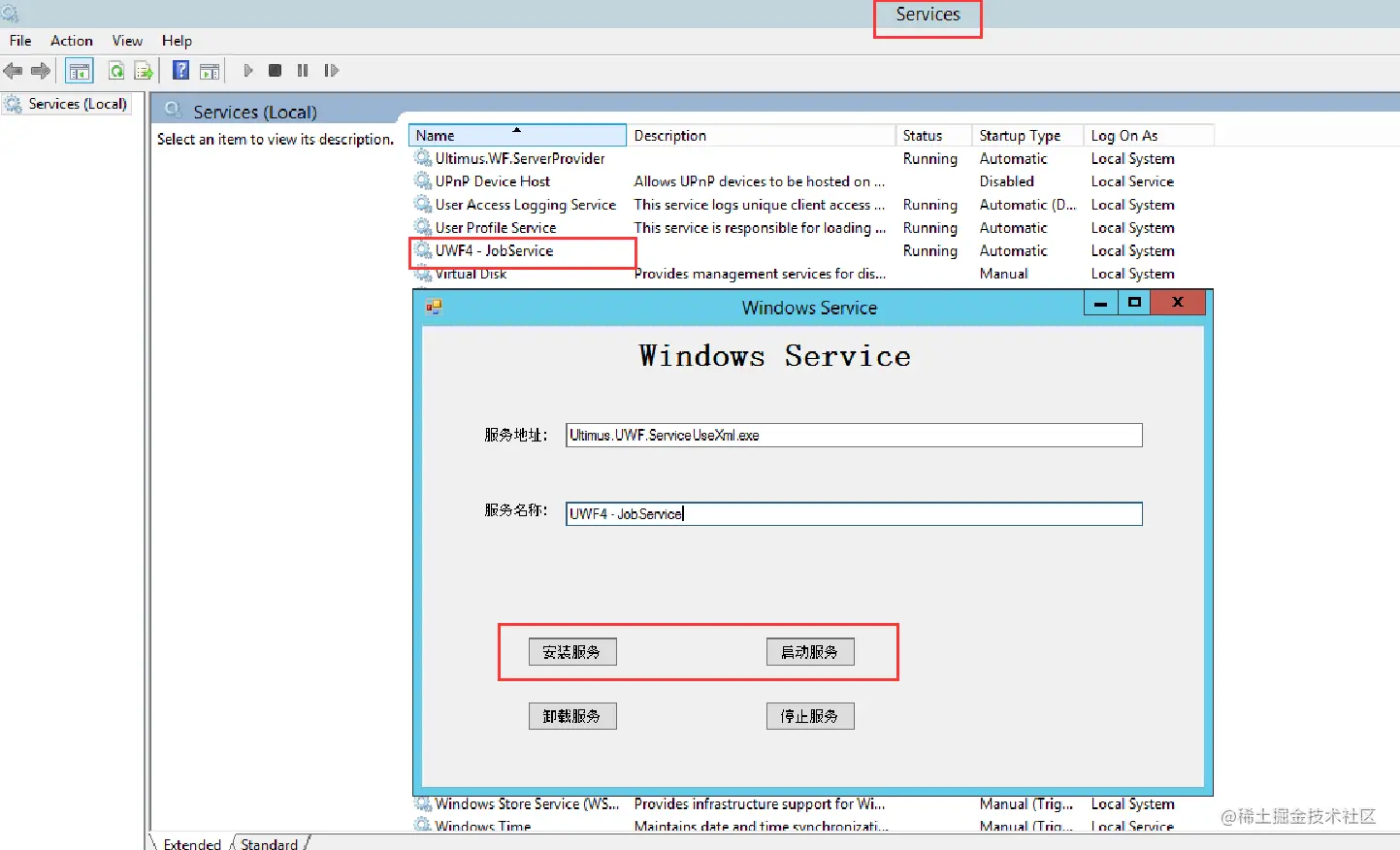Viewport: 1400px width, 850px height.
Task: Select the Windows Store Service (WS... name
Action: (527, 803)
